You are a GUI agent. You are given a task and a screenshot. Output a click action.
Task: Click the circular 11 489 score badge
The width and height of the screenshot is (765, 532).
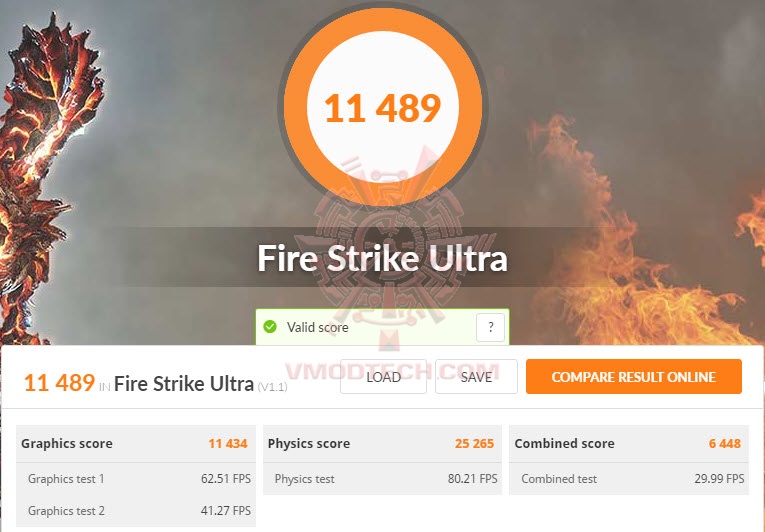(383, 107)
